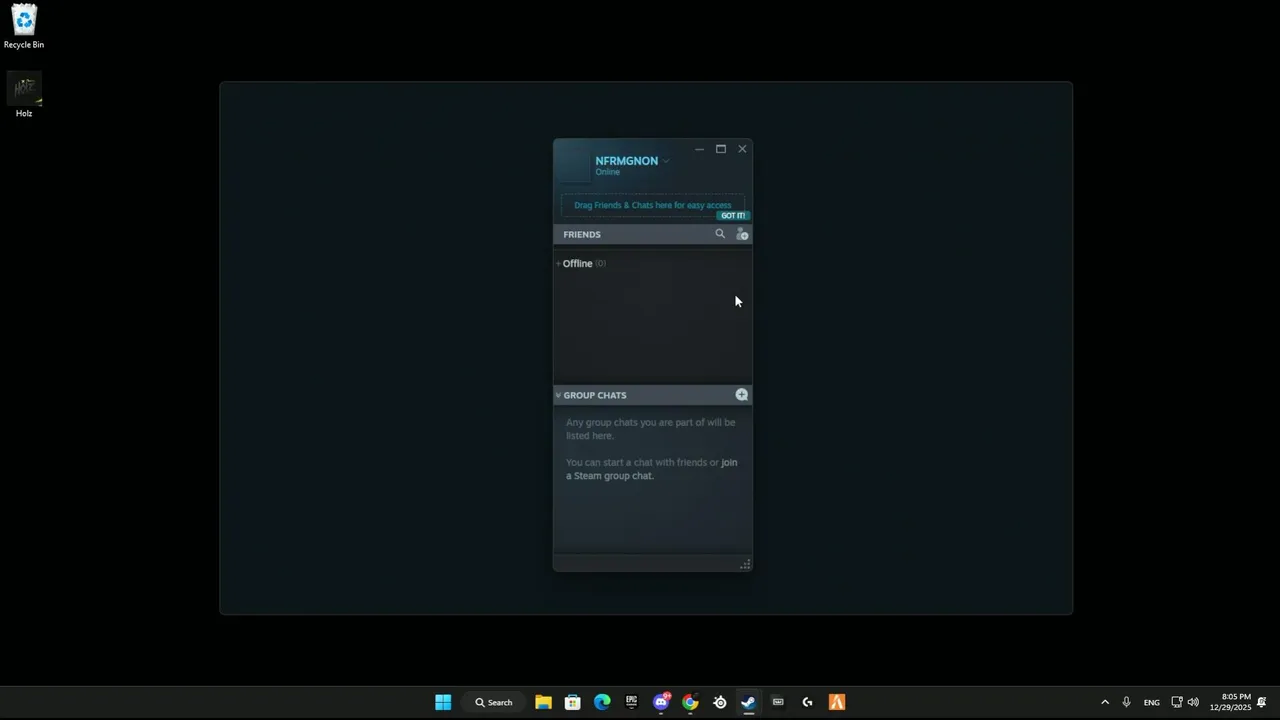
Task: Click the Add a Friend icon
Action: (742, 234)
